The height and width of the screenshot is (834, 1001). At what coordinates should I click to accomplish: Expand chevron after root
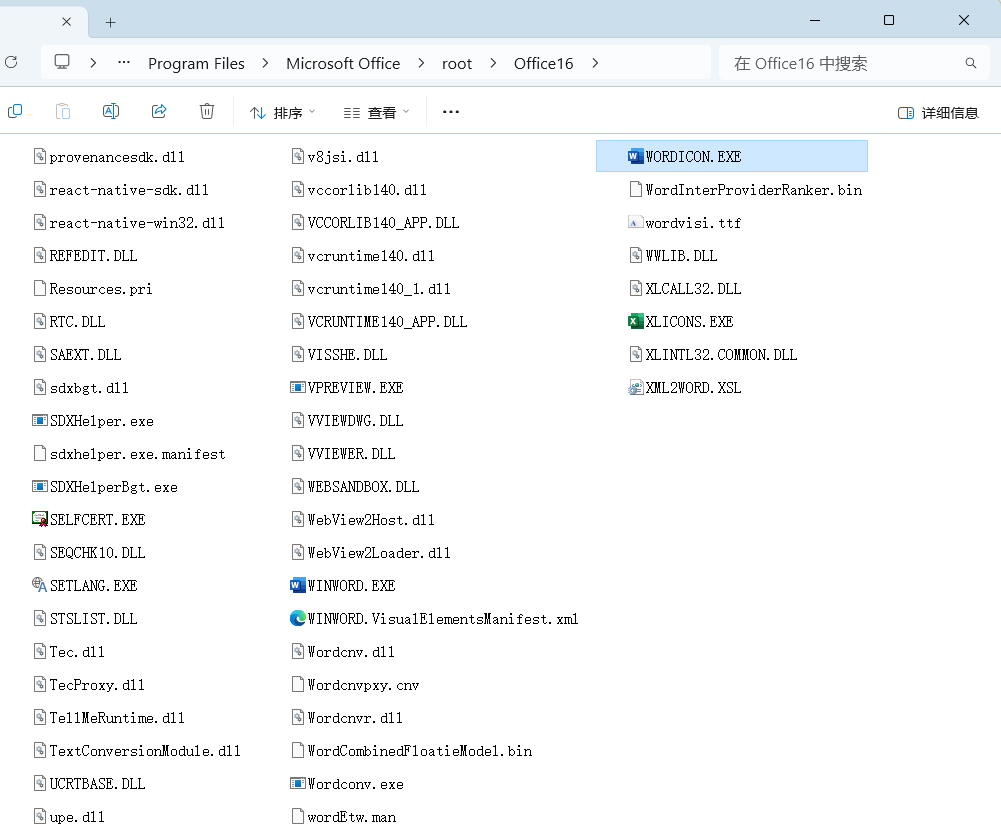pos(493,63)
